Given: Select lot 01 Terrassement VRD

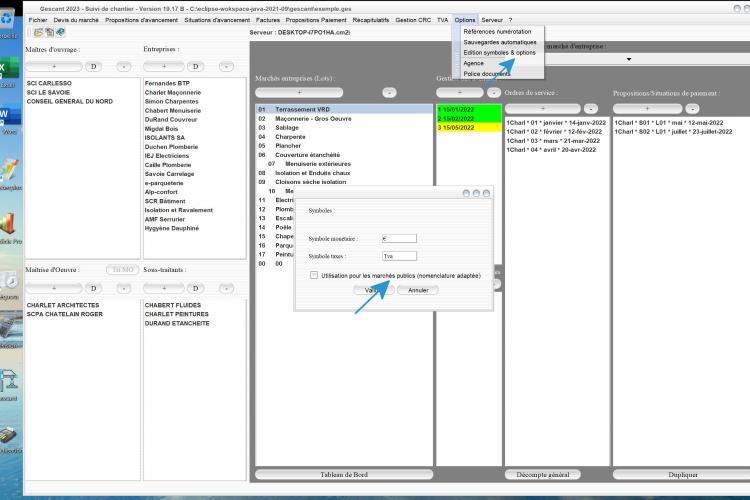Looking at the screenshot, I should point(344,110).
